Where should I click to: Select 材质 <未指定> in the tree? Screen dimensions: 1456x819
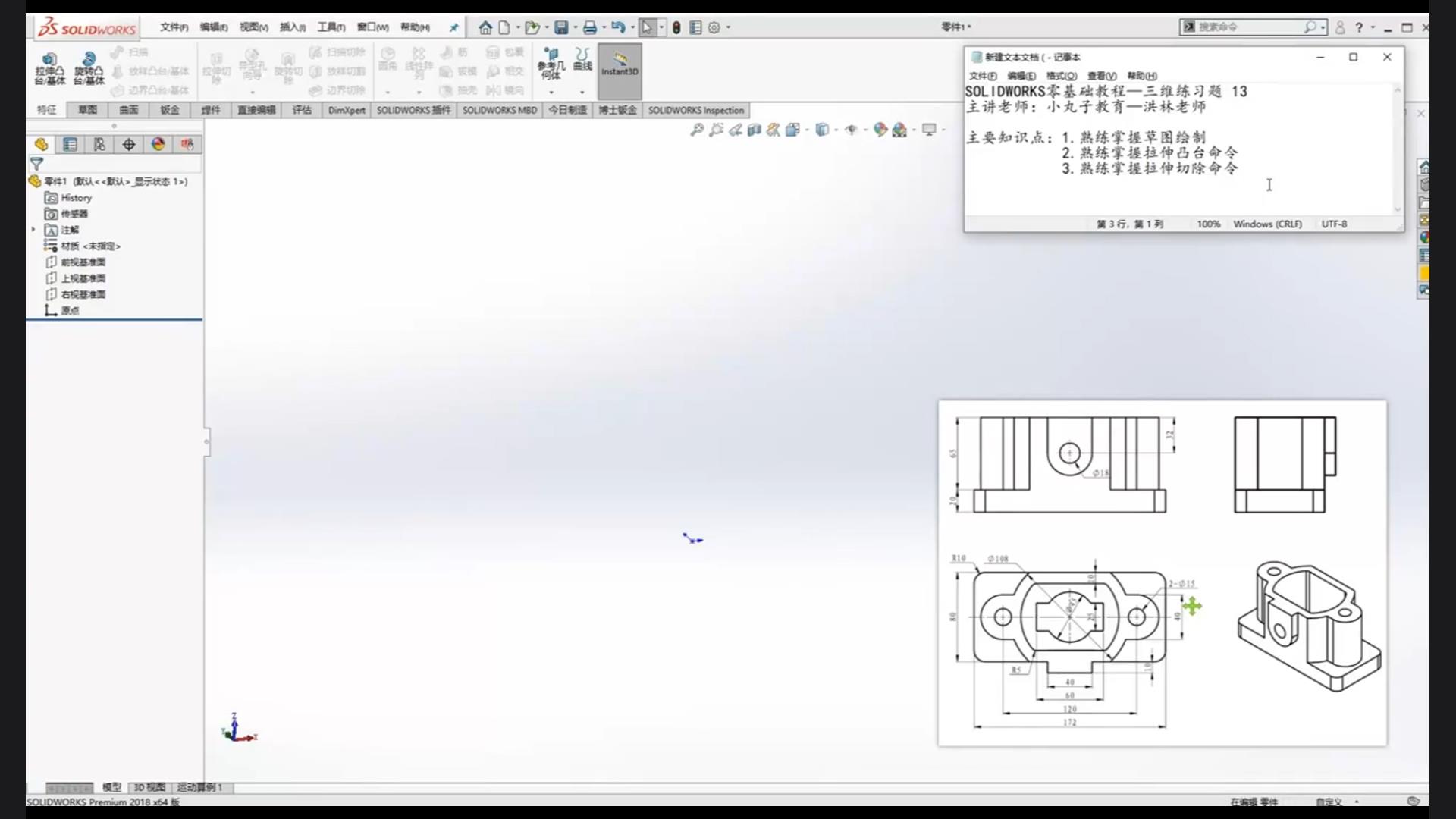(x=82, y=246)
